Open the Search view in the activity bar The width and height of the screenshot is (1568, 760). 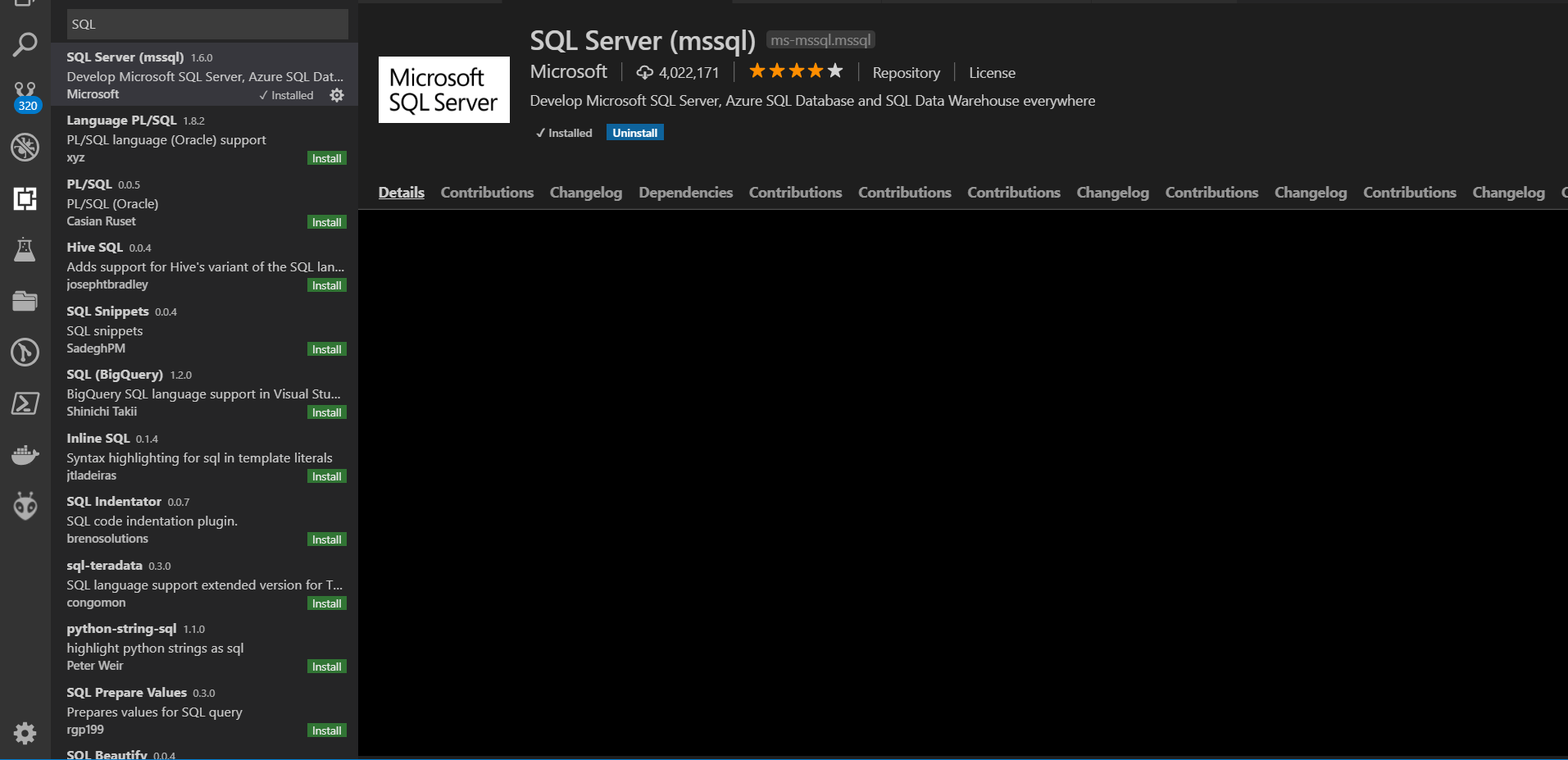[x=25, y=43]
